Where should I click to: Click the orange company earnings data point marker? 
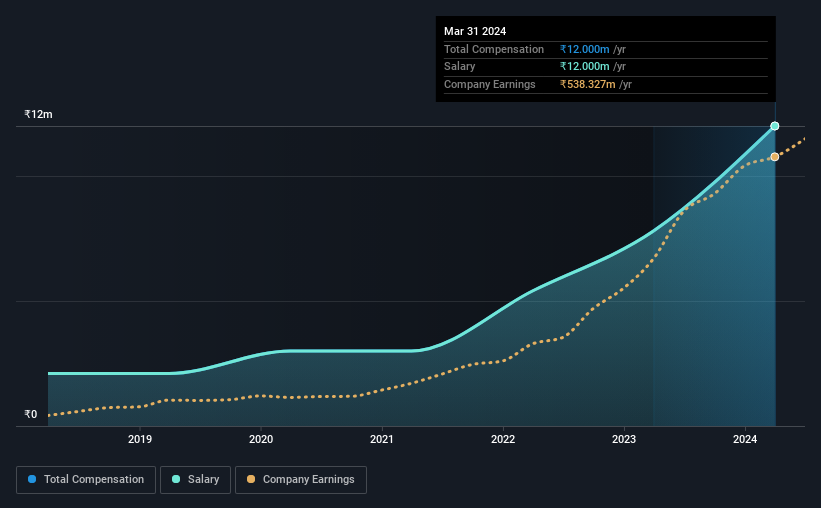point(775,157)
